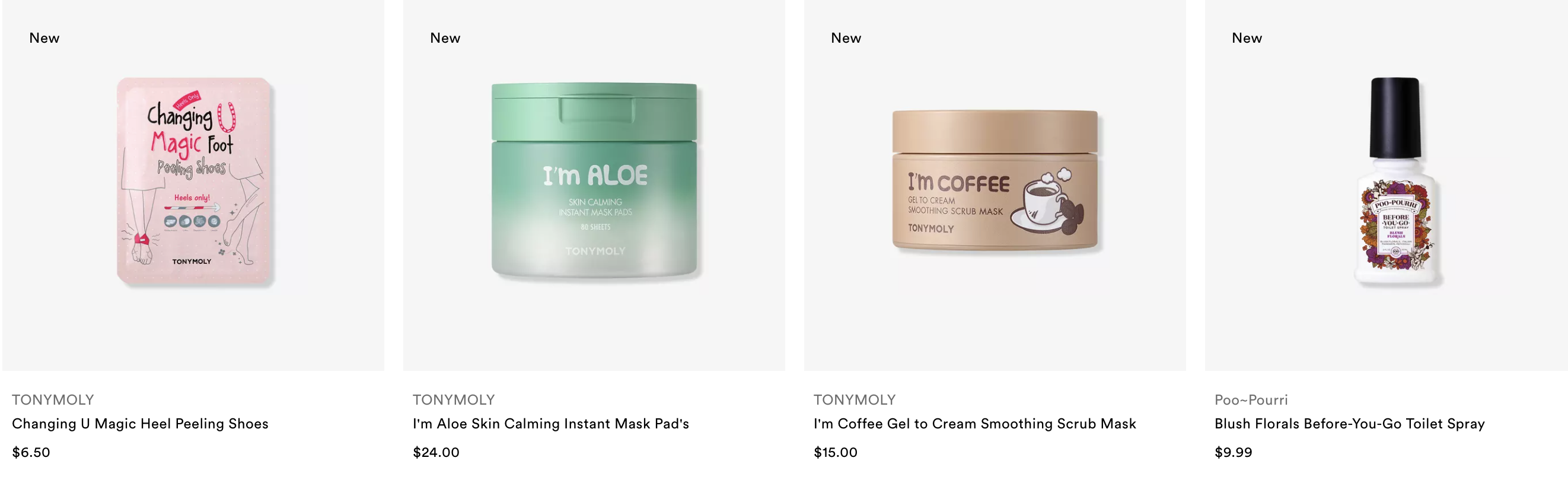Open the Poo-Pourri toilet spray bottle image
The image size is (1568, 483).
click(x=1396, y=181)
